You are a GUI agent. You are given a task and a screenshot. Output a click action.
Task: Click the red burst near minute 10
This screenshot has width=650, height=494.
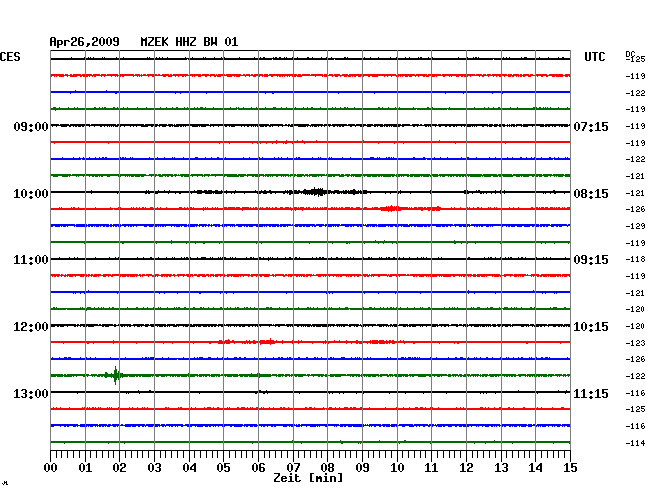(391, 209)
